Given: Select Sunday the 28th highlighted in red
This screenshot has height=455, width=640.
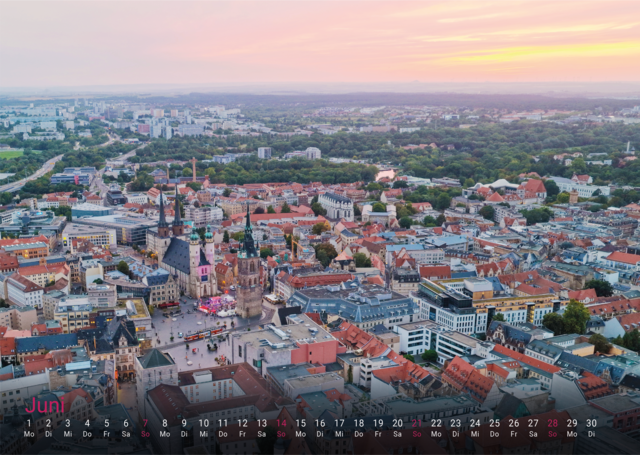Looking at the screenshot, I should (552, 423).
